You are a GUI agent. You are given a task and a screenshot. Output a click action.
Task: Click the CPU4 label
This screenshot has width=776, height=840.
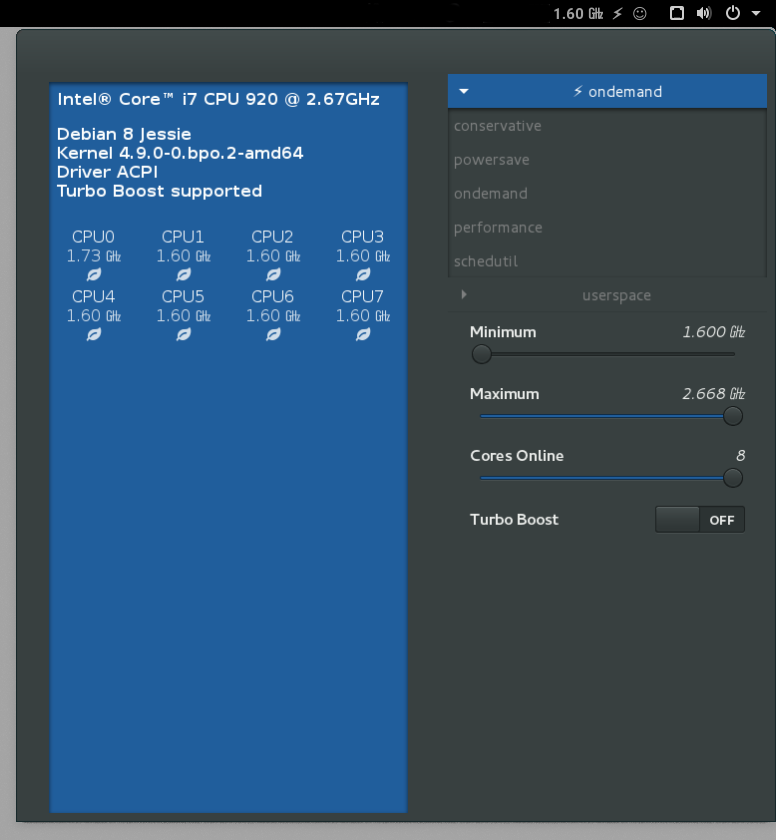[93, 297]
